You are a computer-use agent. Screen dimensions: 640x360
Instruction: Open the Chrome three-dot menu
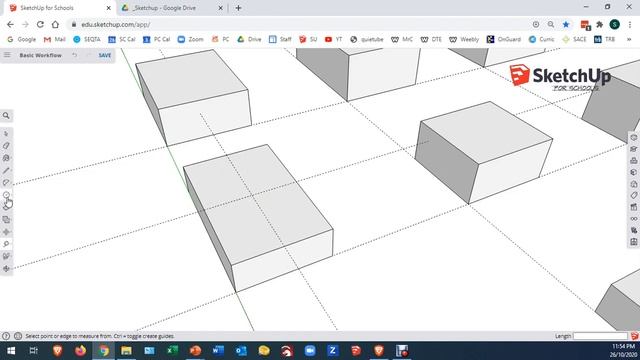click(630, 24)
